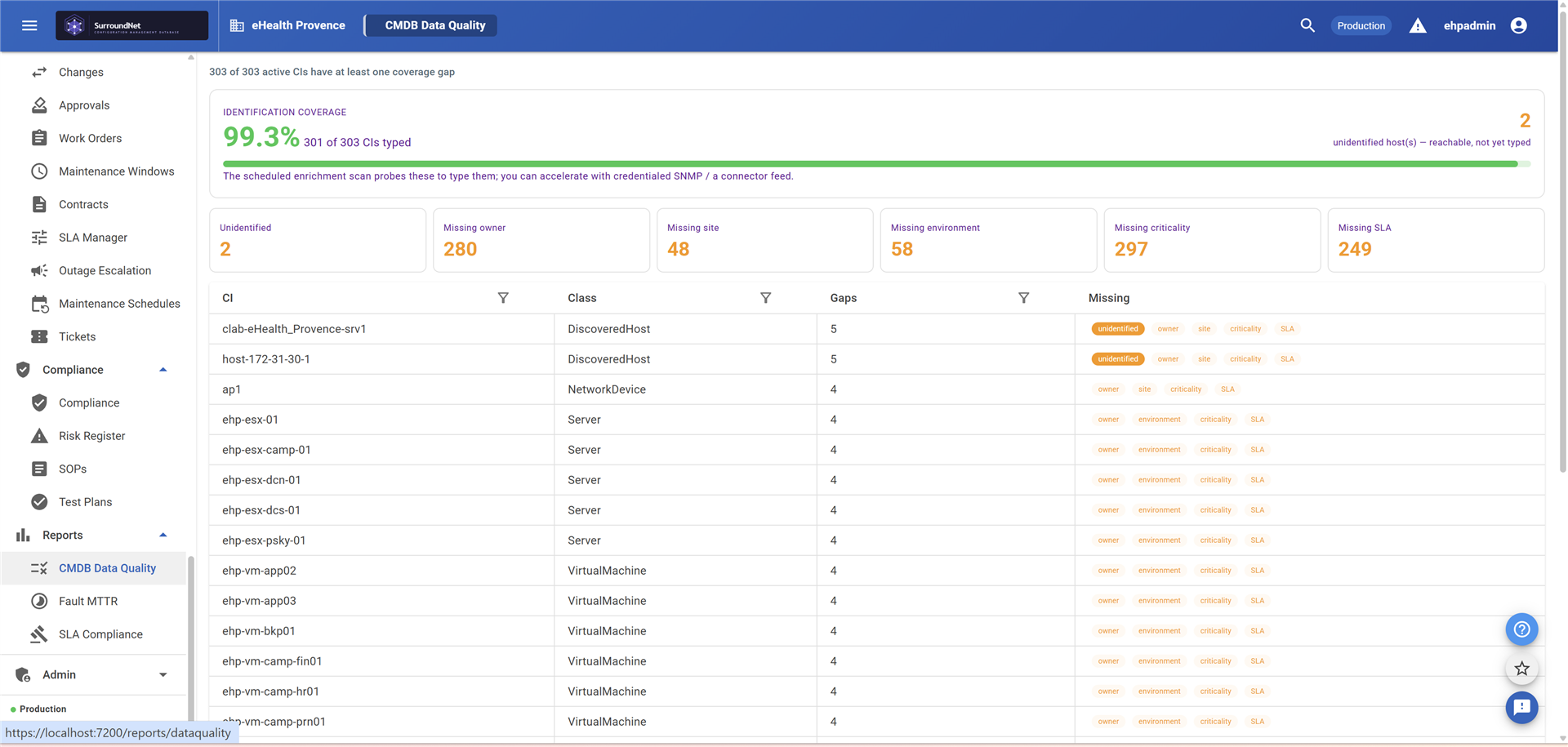Open the feedback chat floating button
This screenshot has width=1568, height=747.
point(1521,707)
